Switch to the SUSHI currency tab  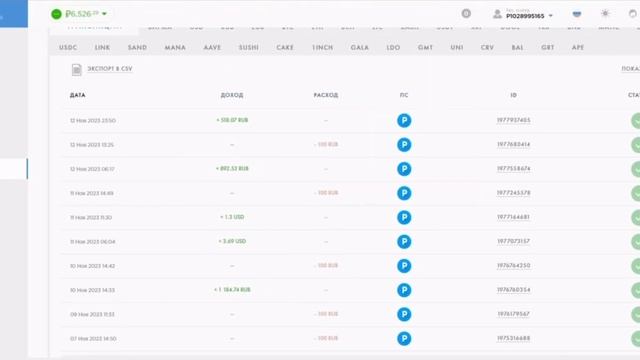[x=249, y=47]
